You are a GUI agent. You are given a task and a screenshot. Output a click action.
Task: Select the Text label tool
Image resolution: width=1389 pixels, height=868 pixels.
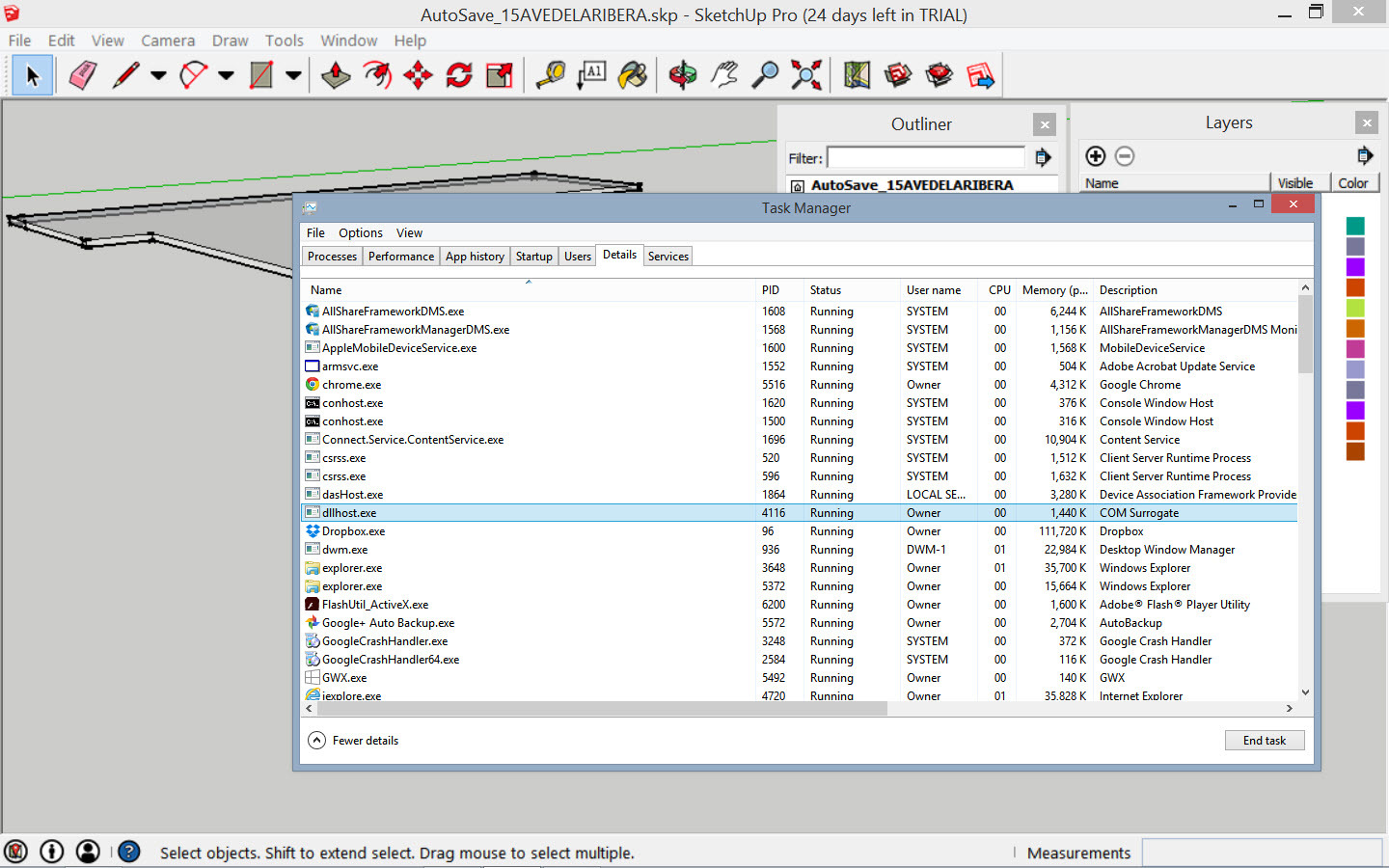[x=591, y=75]
